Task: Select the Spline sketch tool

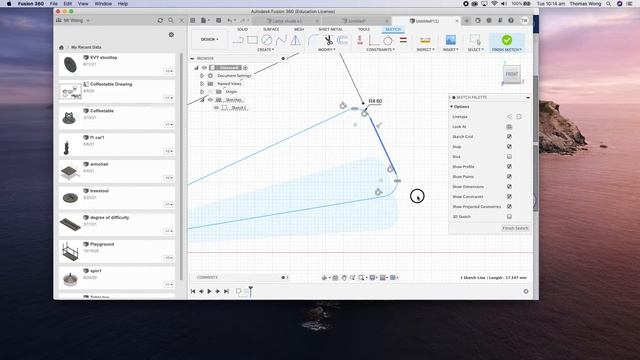Action: [281, 40]
